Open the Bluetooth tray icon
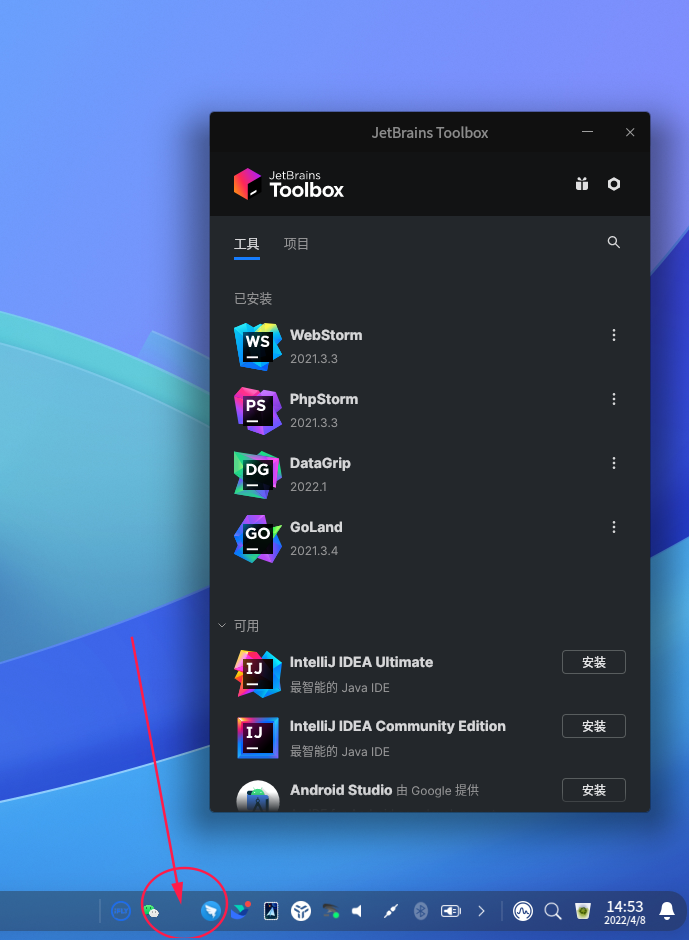 tap(421, 911)
